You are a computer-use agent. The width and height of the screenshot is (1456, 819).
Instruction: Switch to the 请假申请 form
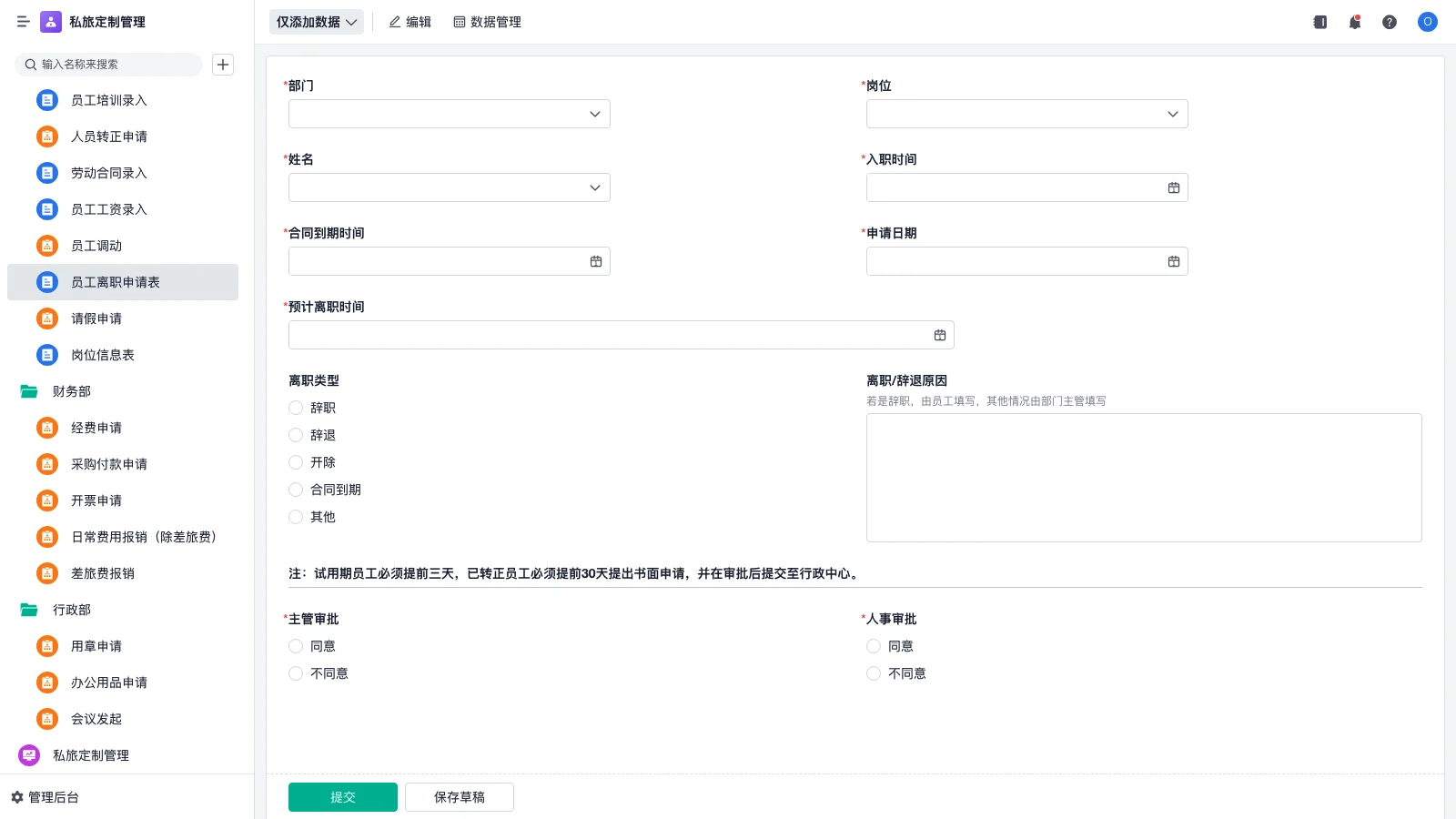click(96, 318)
